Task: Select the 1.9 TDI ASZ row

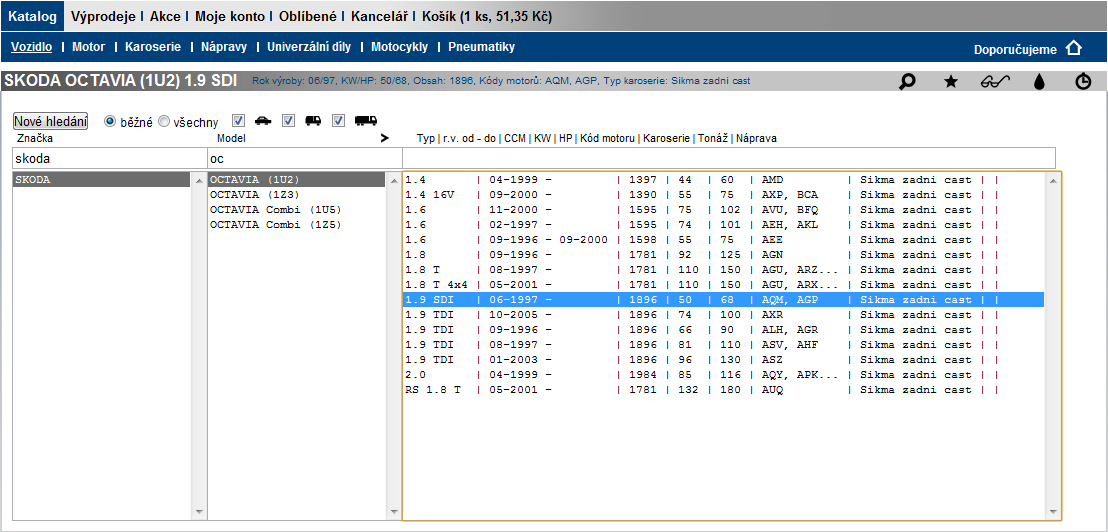Action: tap(724, 360)
